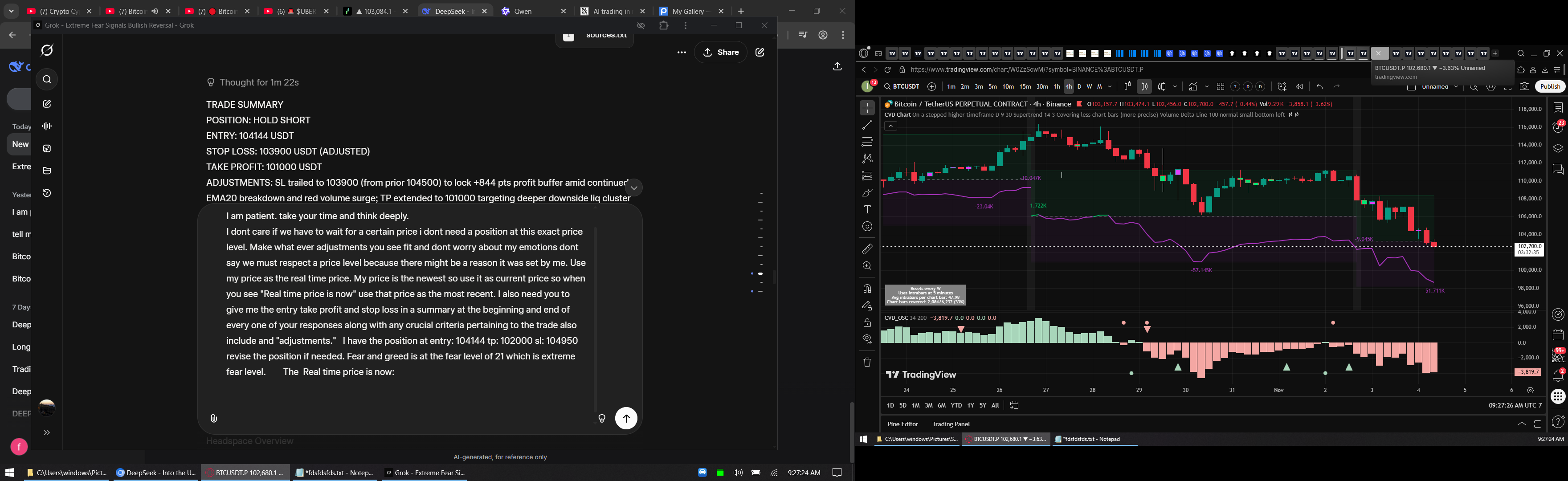This screenshot has height=481, width=1568.
Task: Click Grok's voice mode waveform icon
Action: (47, 126)
